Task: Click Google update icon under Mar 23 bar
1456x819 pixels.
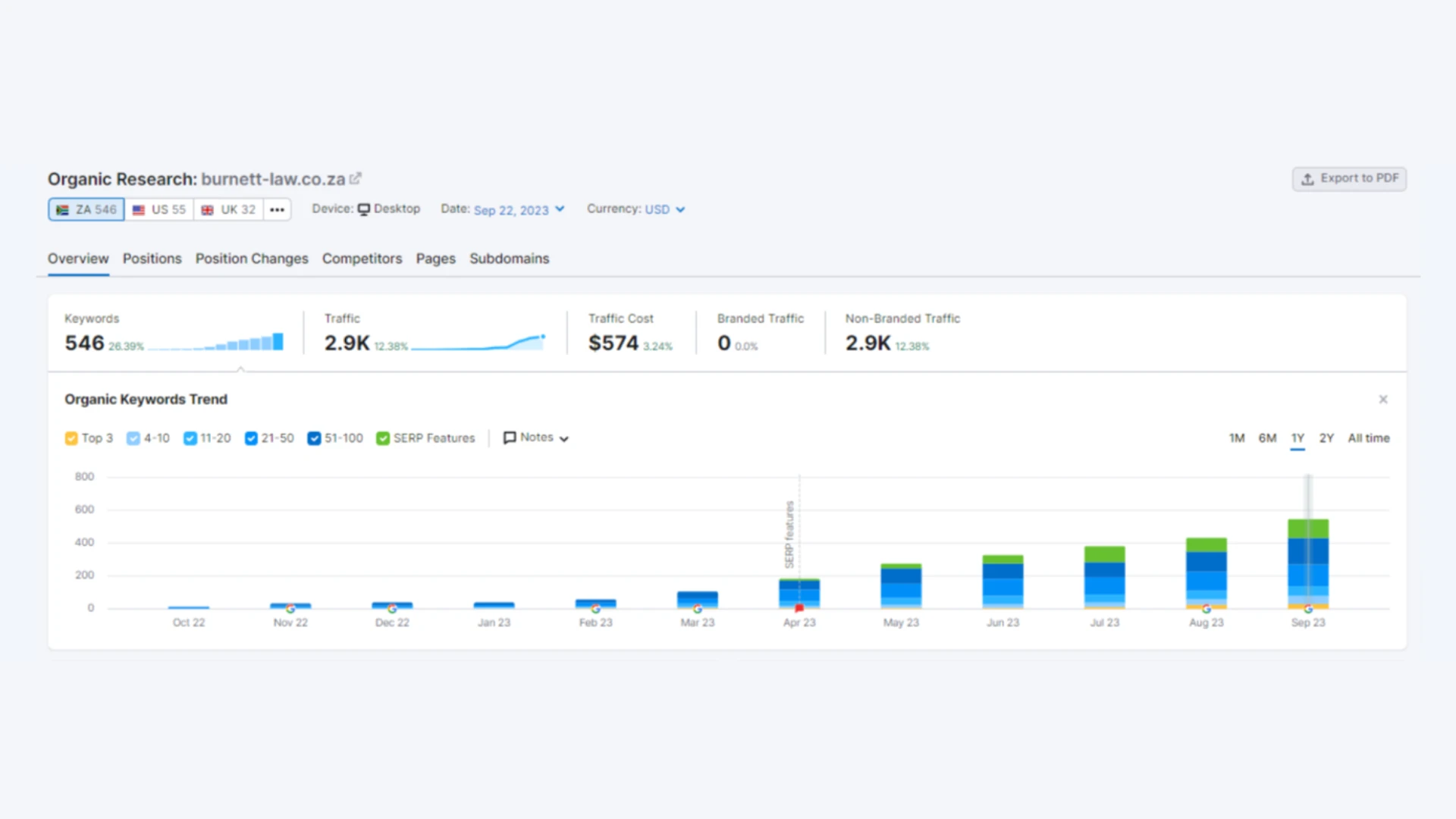Action: 698,609
